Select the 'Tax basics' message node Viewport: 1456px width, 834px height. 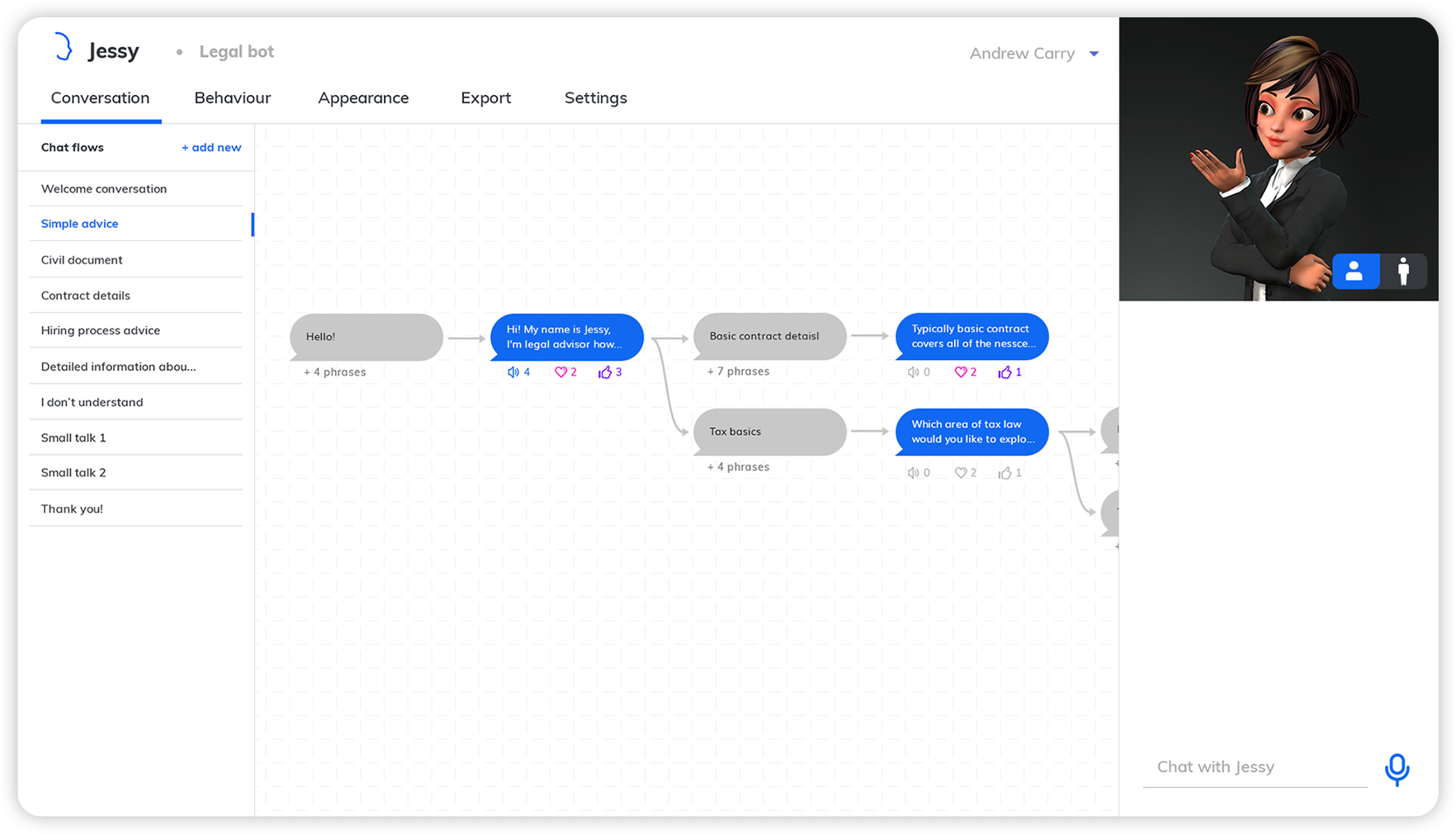pyautogui.click(x=769, y=432)
